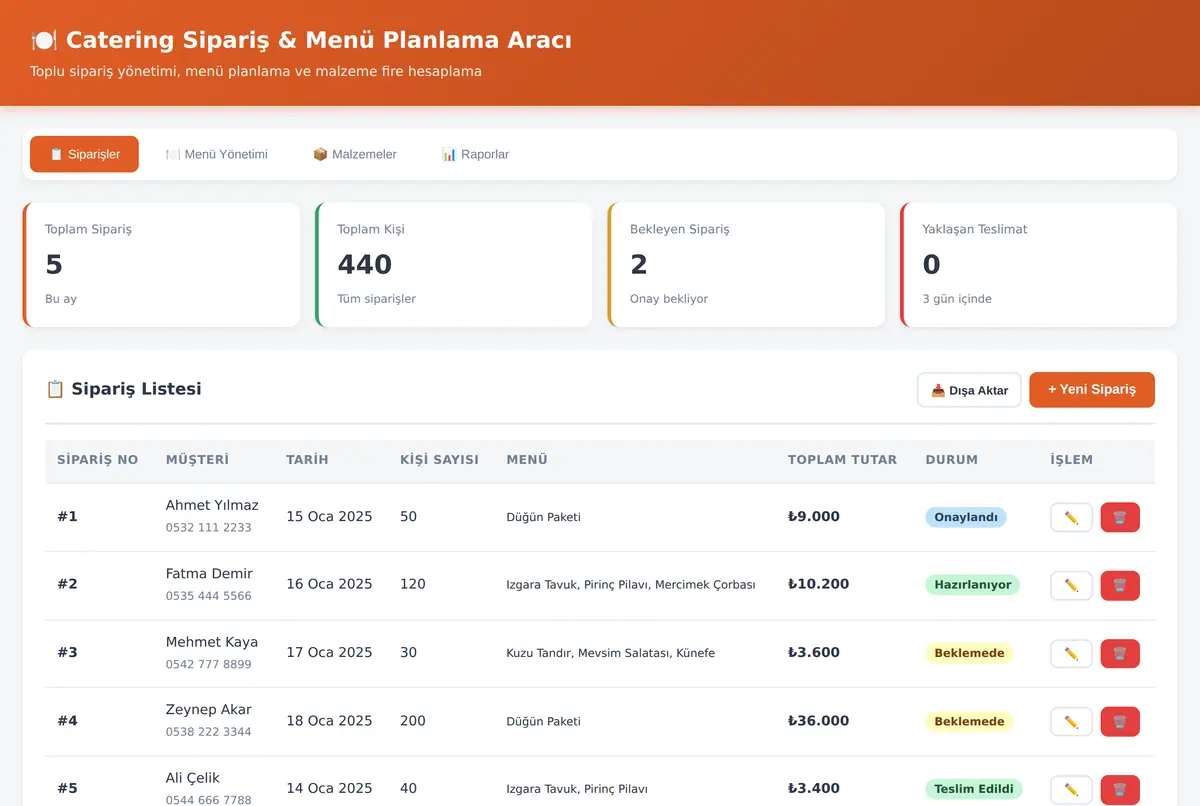1200x806 pixels.
Task: Edit Fatma Demir's order #2
Action: pyautogui.click(x=1071, y=585)
